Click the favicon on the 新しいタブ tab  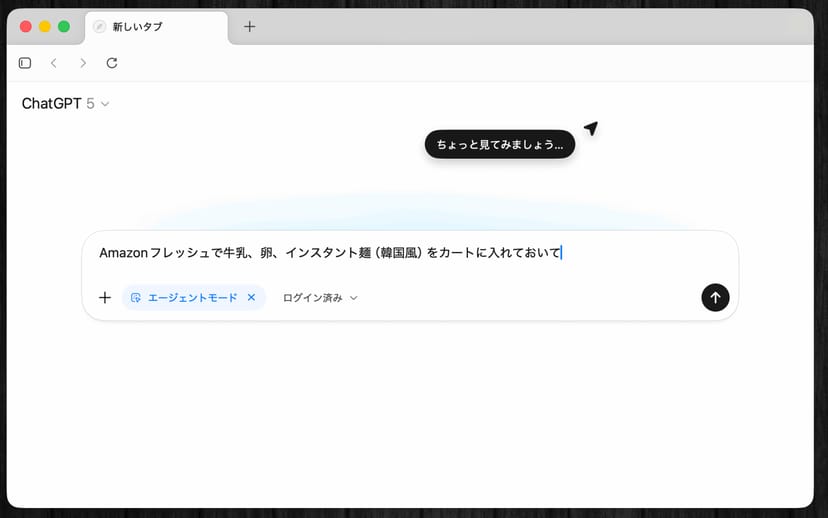(x=100, y=27)
